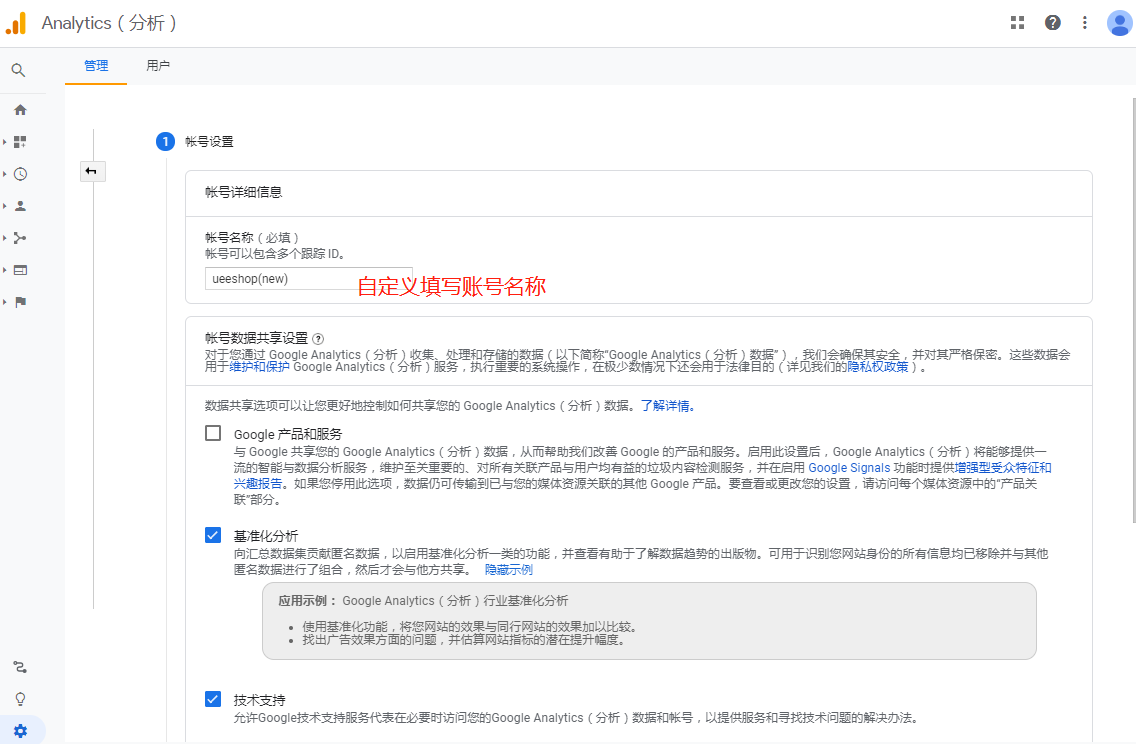Click the 帐号详细信息 section title

pyautogui.click(x=243, y=192)
